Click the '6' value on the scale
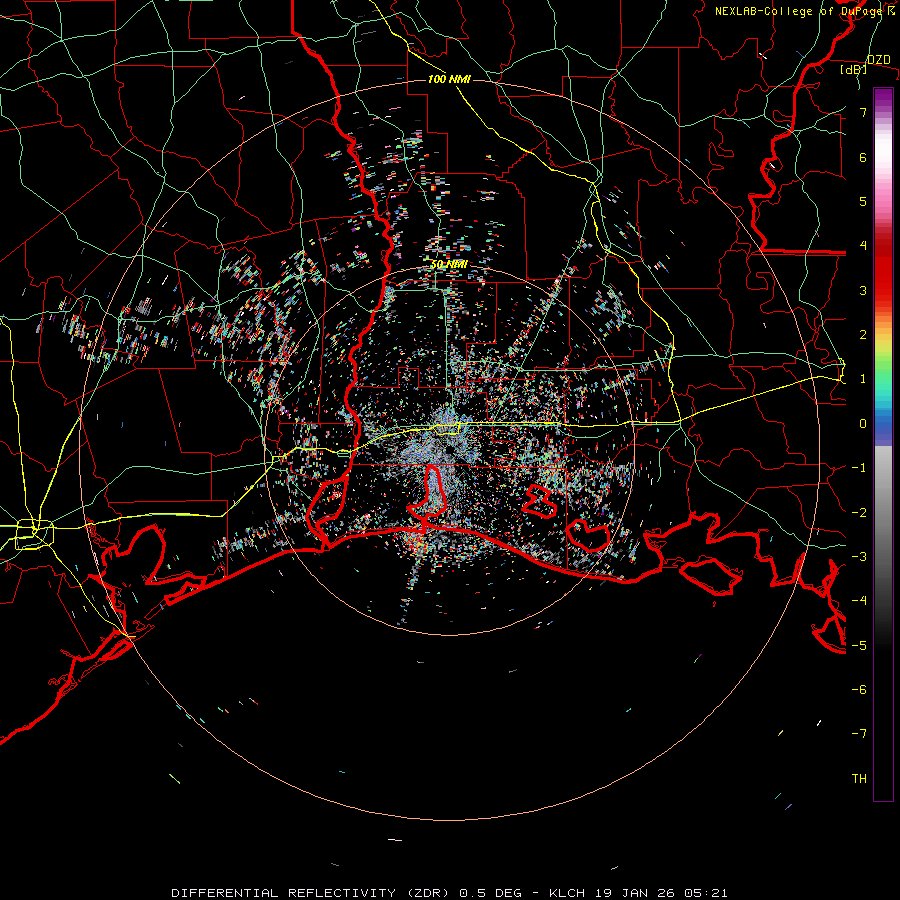The height and width of the screenshot is (900, 900). (x=863, y=157)
